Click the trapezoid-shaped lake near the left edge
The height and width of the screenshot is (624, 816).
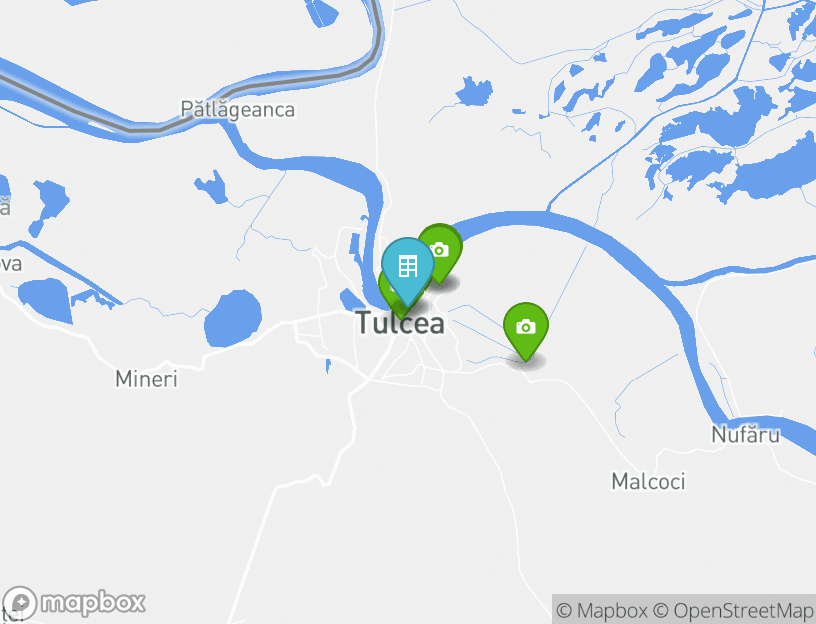point(45,300)
